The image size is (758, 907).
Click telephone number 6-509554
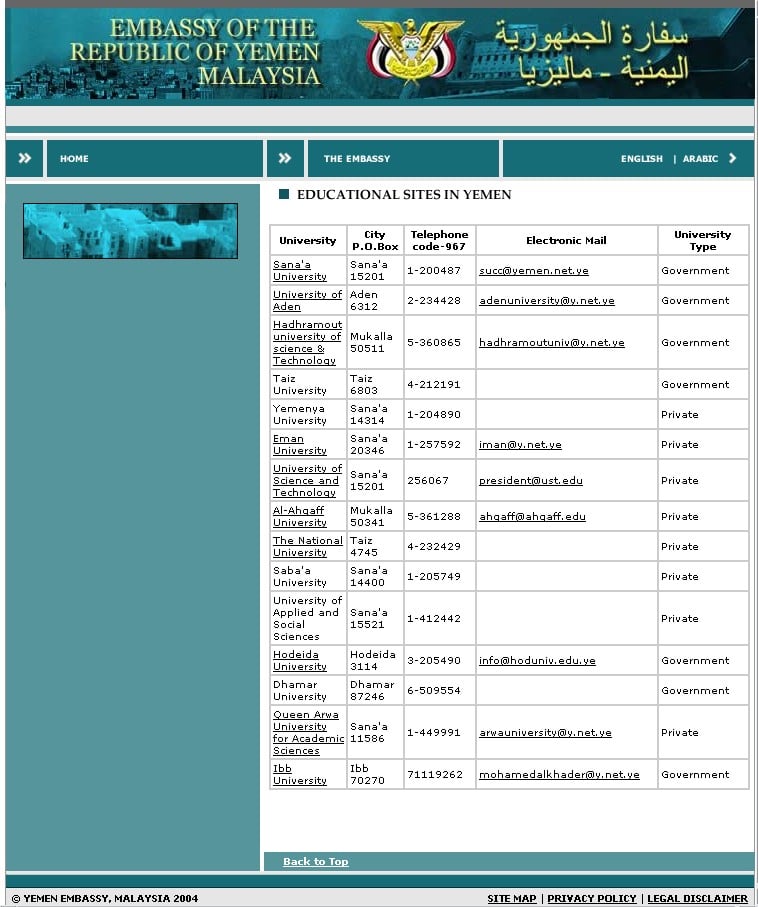pos(433,691)
